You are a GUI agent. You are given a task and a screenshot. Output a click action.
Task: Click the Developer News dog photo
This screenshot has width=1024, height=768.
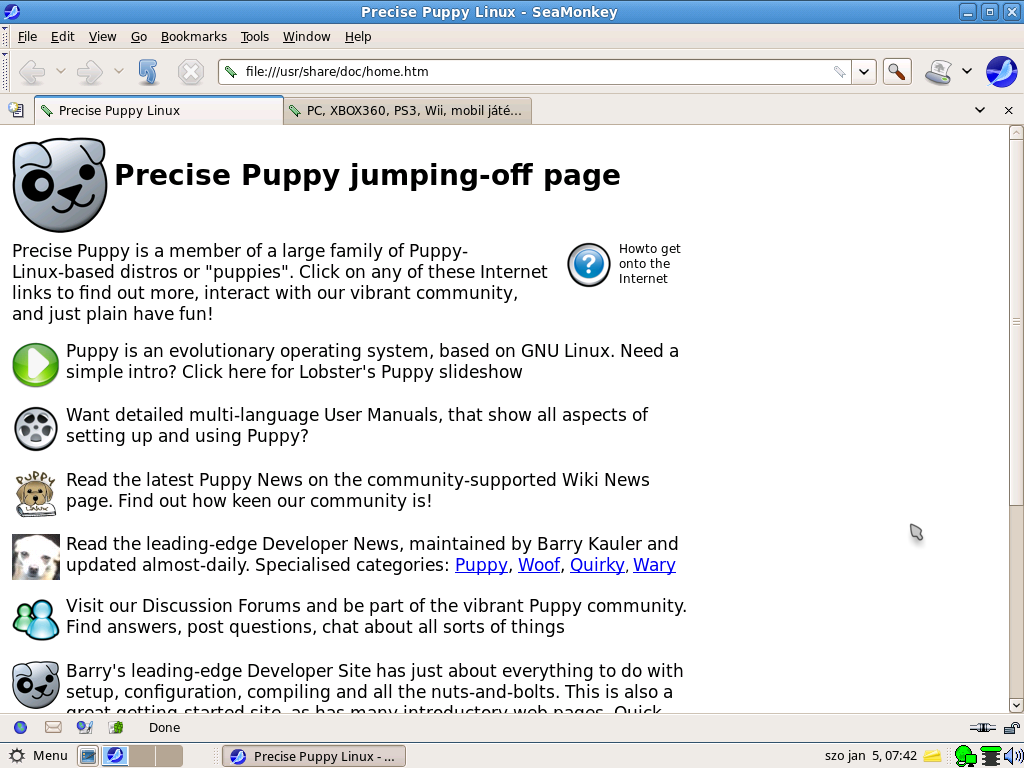pos(36,557)
